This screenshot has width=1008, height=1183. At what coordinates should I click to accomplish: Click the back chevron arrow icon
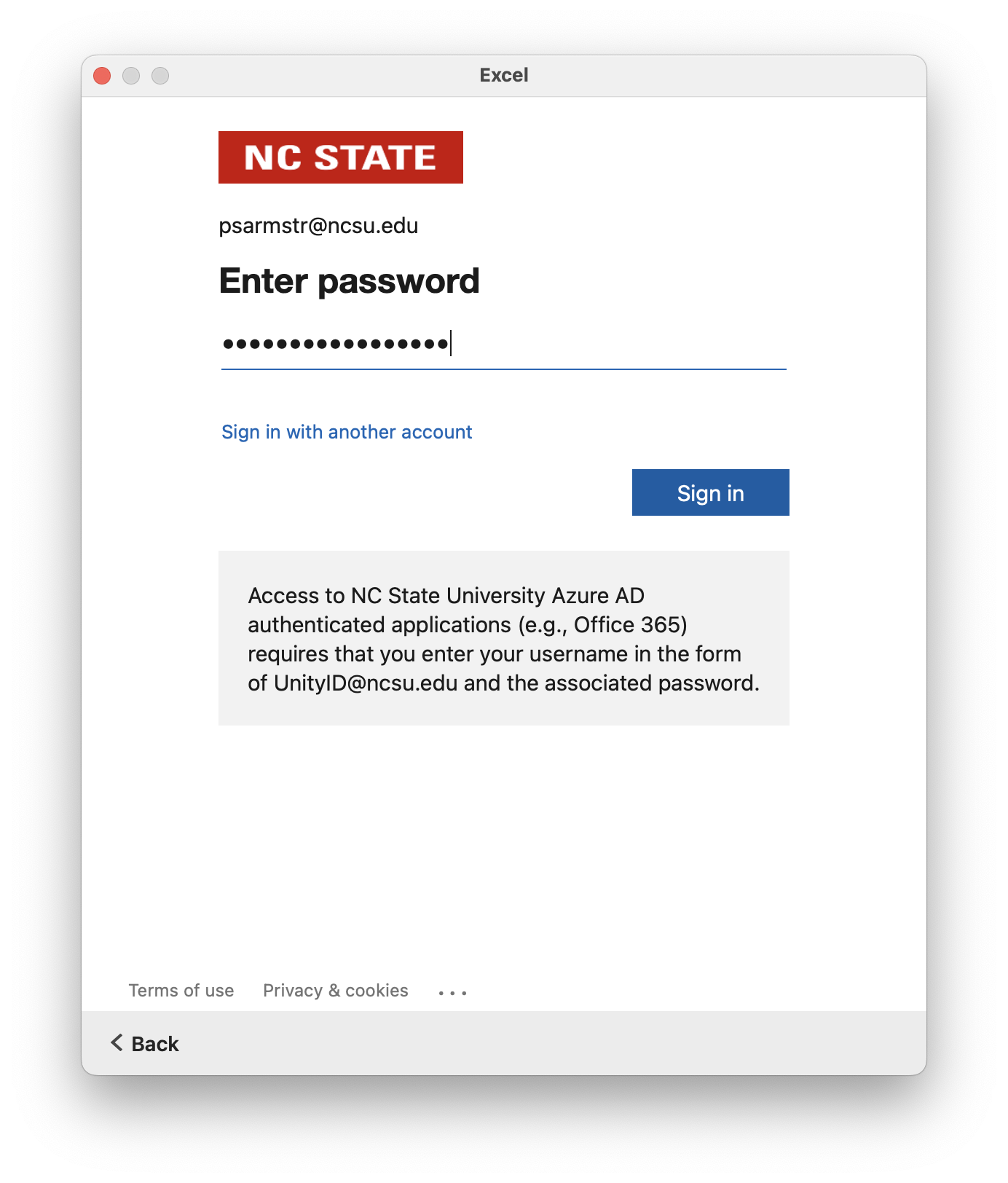click(x=117, y=1042)
